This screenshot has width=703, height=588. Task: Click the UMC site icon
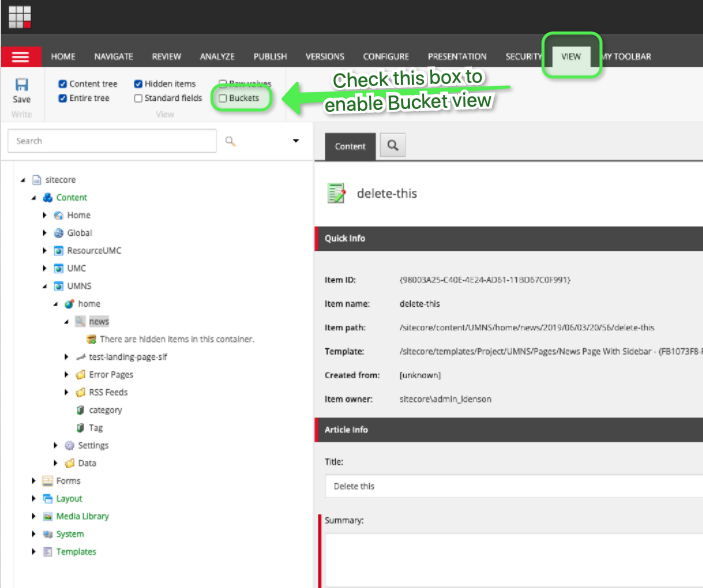[58, 268]
